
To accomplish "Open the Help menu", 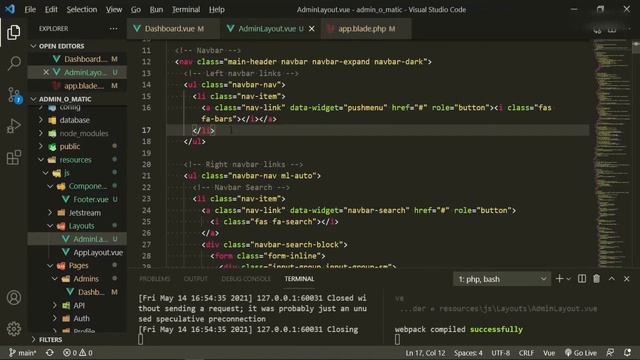I will [x=216, y=9].
